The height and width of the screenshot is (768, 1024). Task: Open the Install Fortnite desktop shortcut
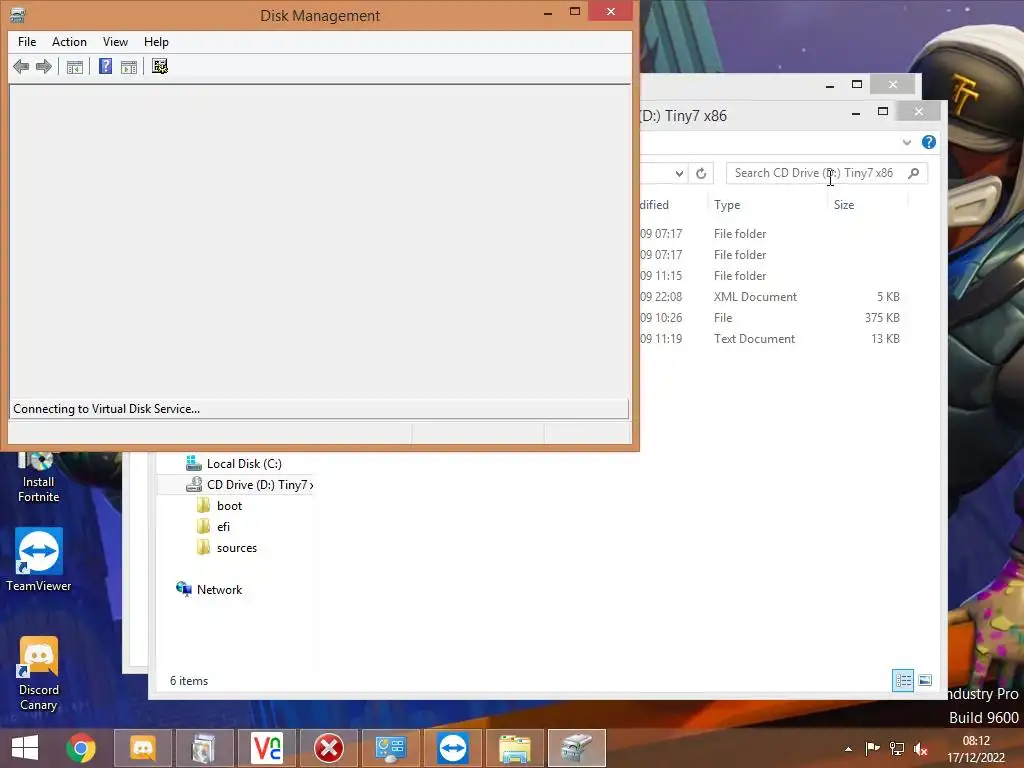tap(39, 478)
